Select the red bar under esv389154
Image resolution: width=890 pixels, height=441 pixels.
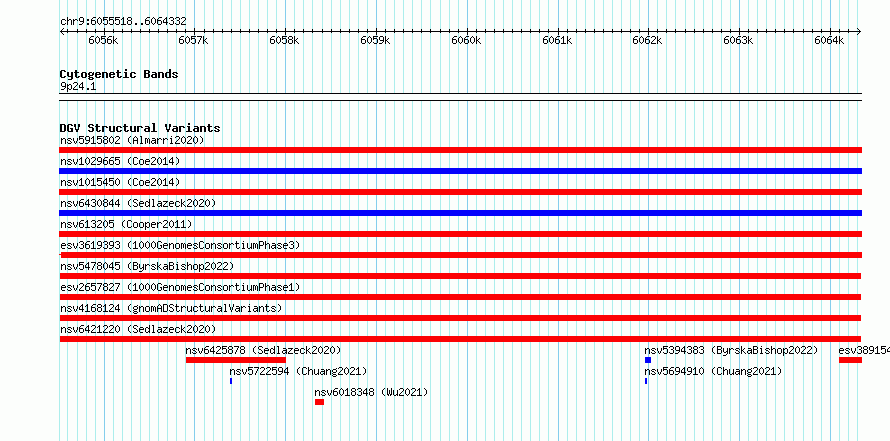850,360
